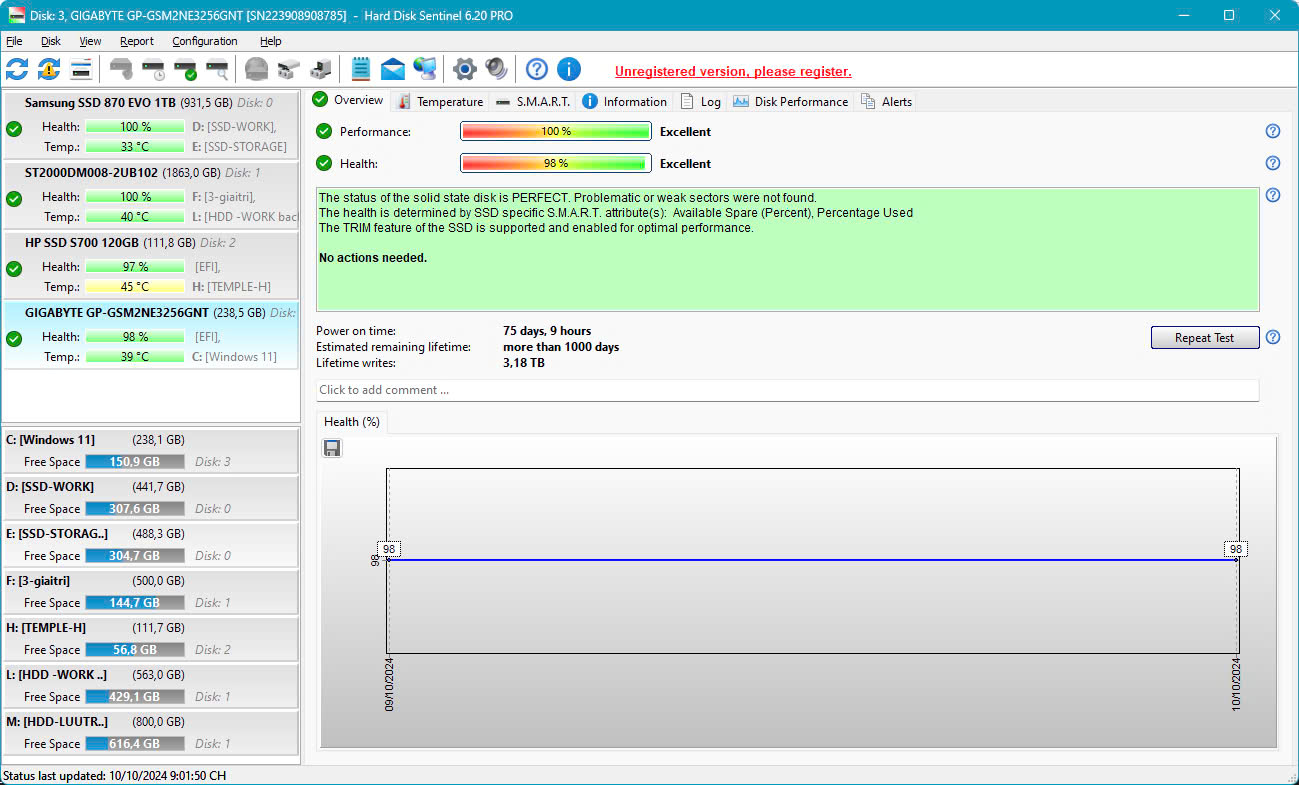Save the health graph with floppy icon
1299x785 pixels.
tap(332, 448)
